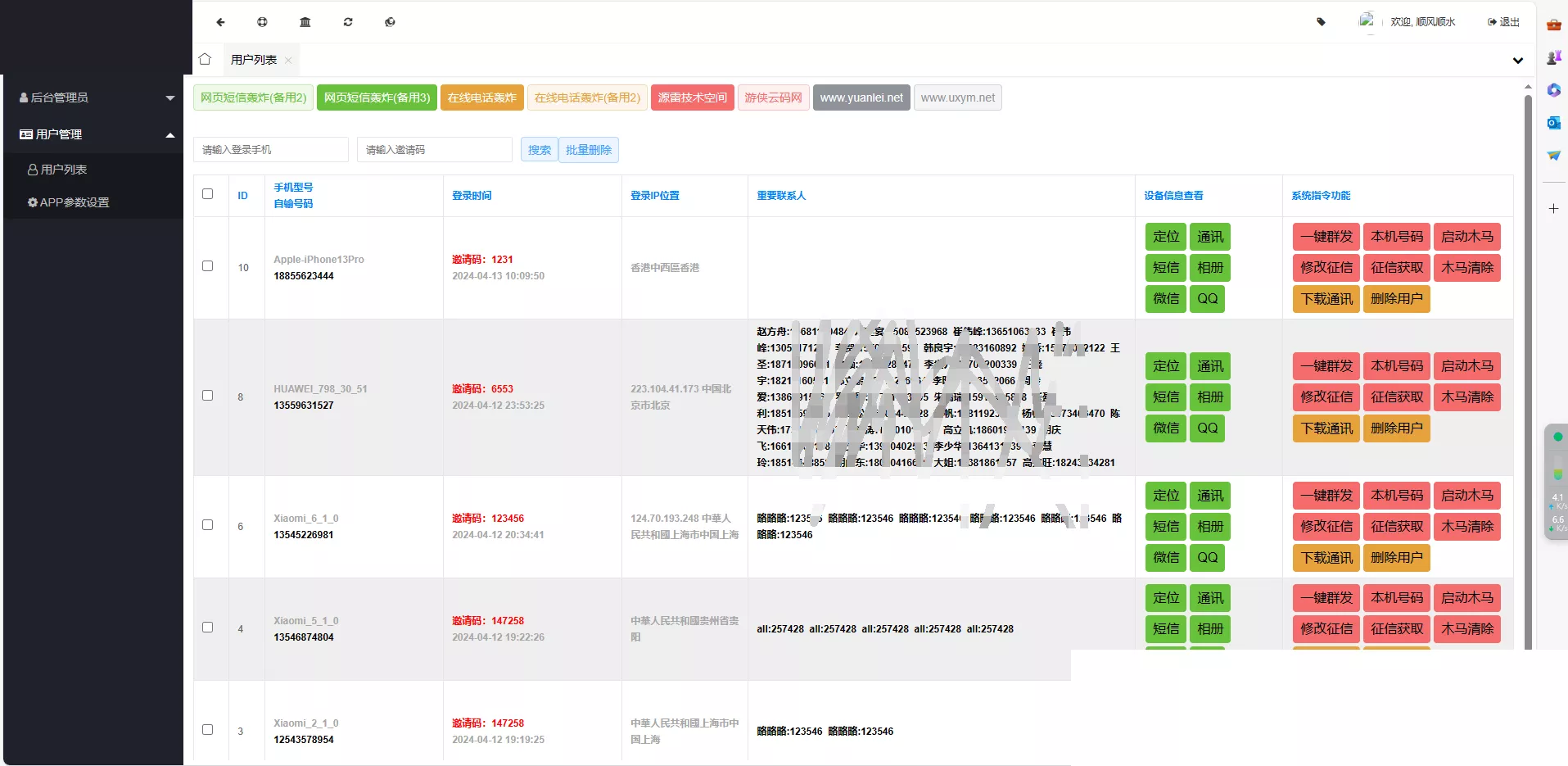Click the 搜索 button
Screen dimensions: 1568x766
click(539, 150)
